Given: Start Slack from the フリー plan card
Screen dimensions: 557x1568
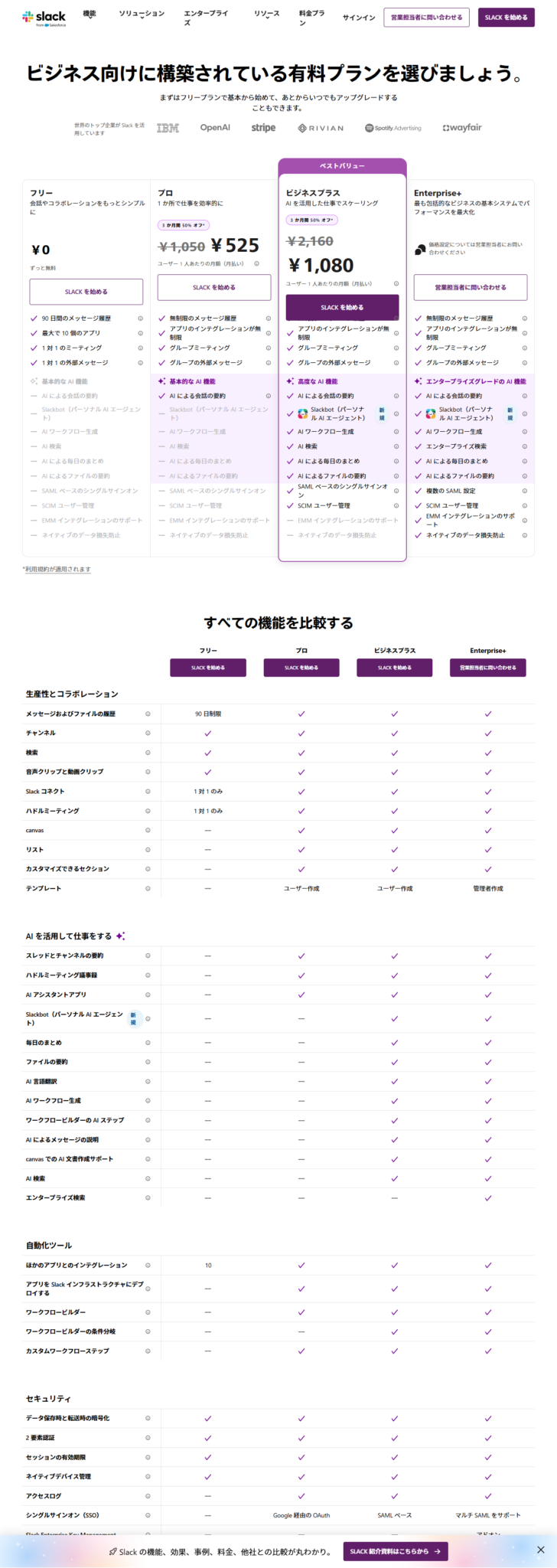Looking at the screenshot, I should [x=86, y=292].
